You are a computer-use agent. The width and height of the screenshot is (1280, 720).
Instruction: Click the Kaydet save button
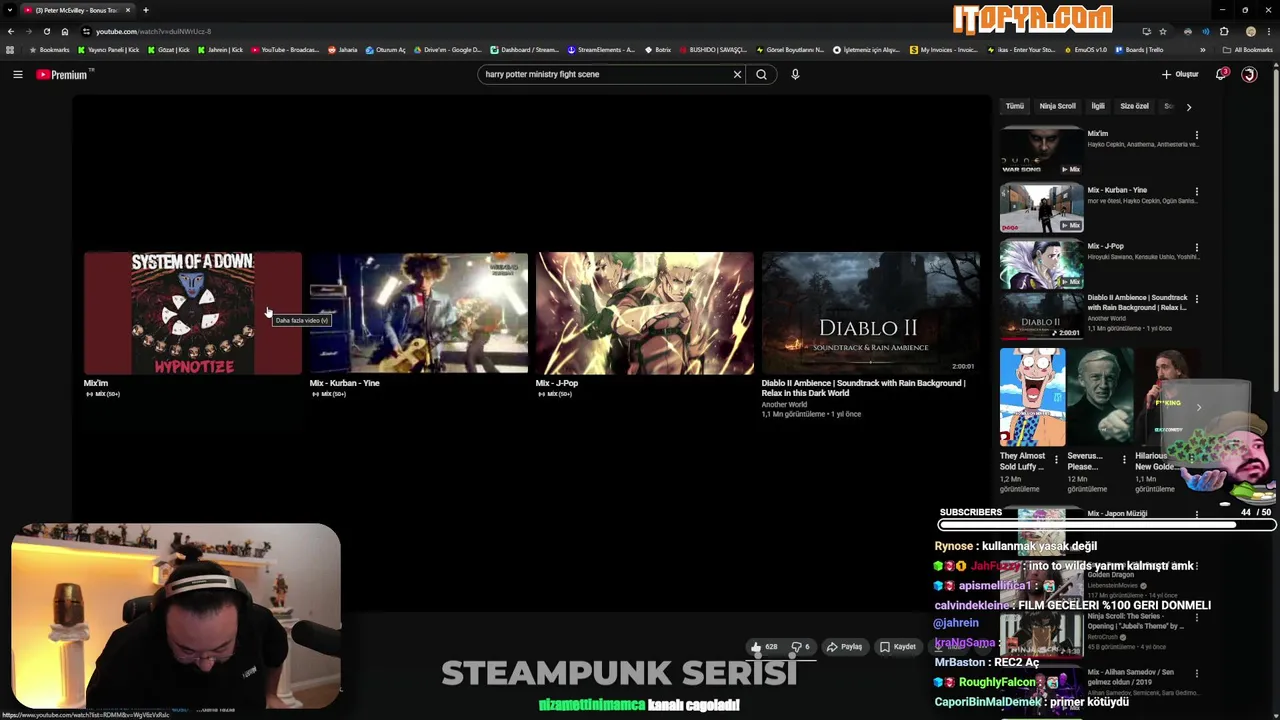[x=897, y=647]
